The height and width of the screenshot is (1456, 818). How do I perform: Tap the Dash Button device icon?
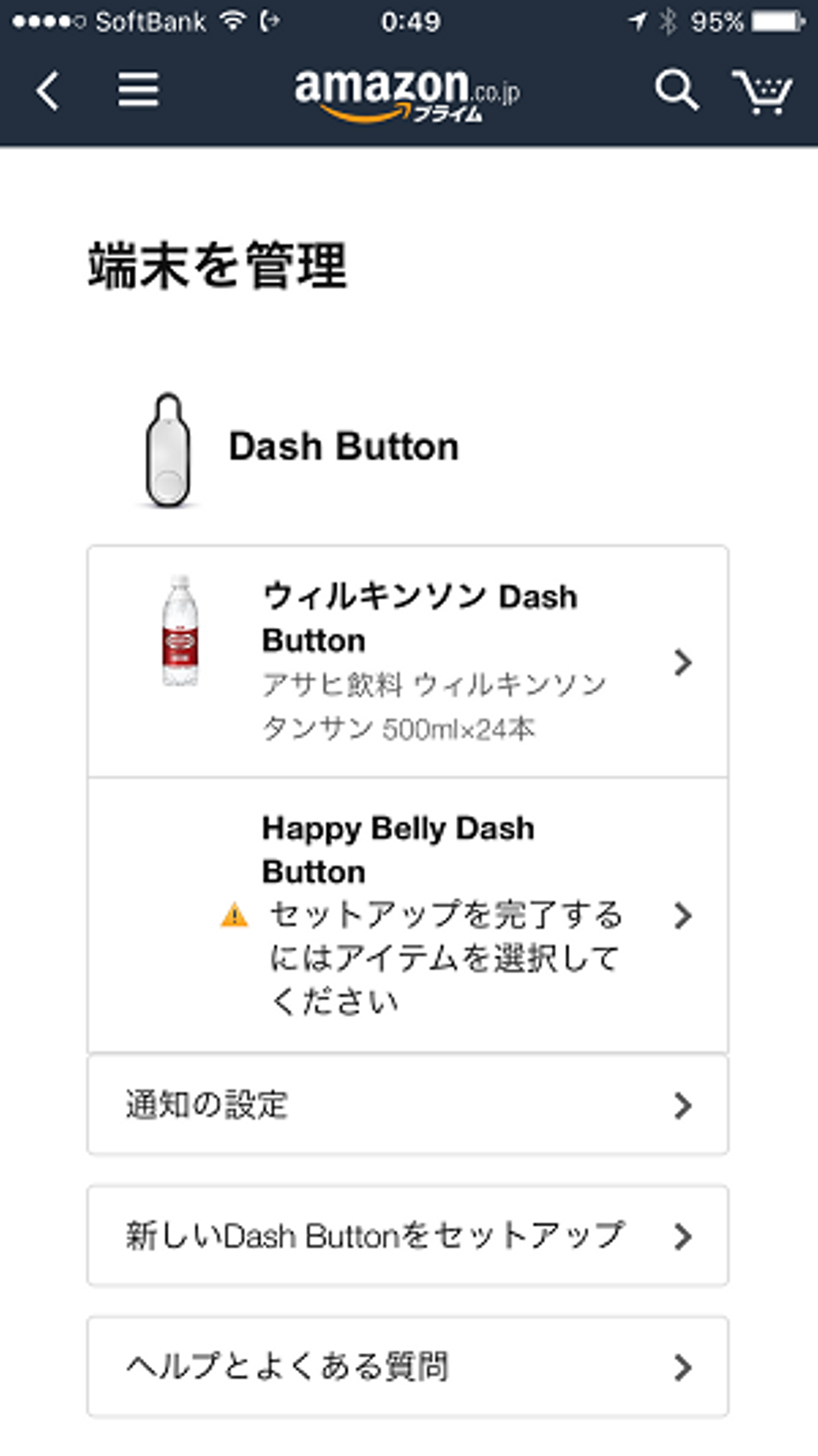tap(168, 449)
